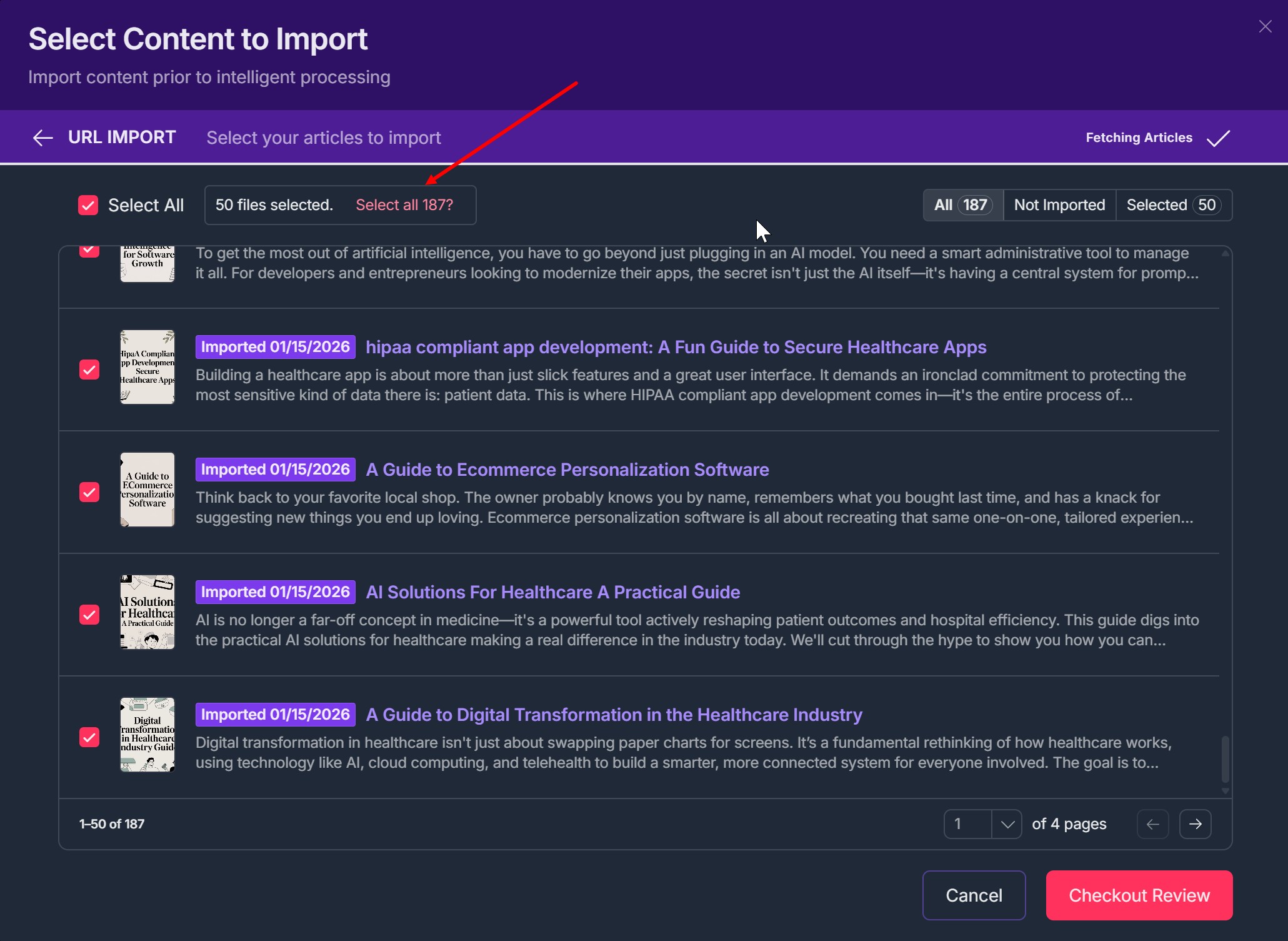Expand the page number dropdown chevron
The width and height of the screenshot is (1288, 941).
(1007, 824)
